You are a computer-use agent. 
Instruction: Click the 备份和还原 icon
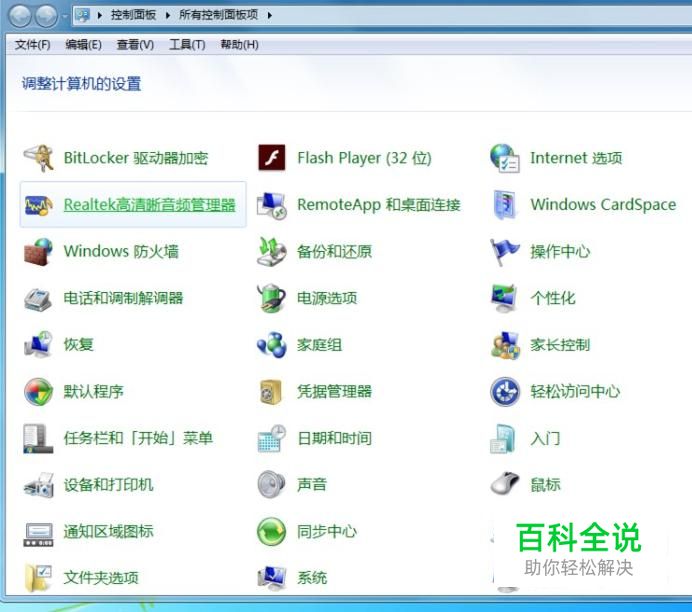click(271, 252)
